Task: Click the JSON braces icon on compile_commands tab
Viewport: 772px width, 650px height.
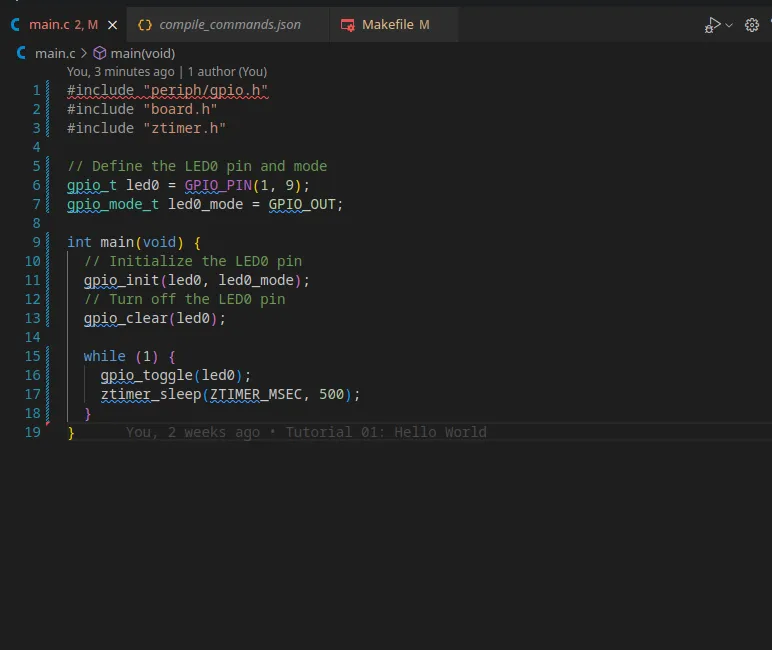Action: [x=145, y=25]
